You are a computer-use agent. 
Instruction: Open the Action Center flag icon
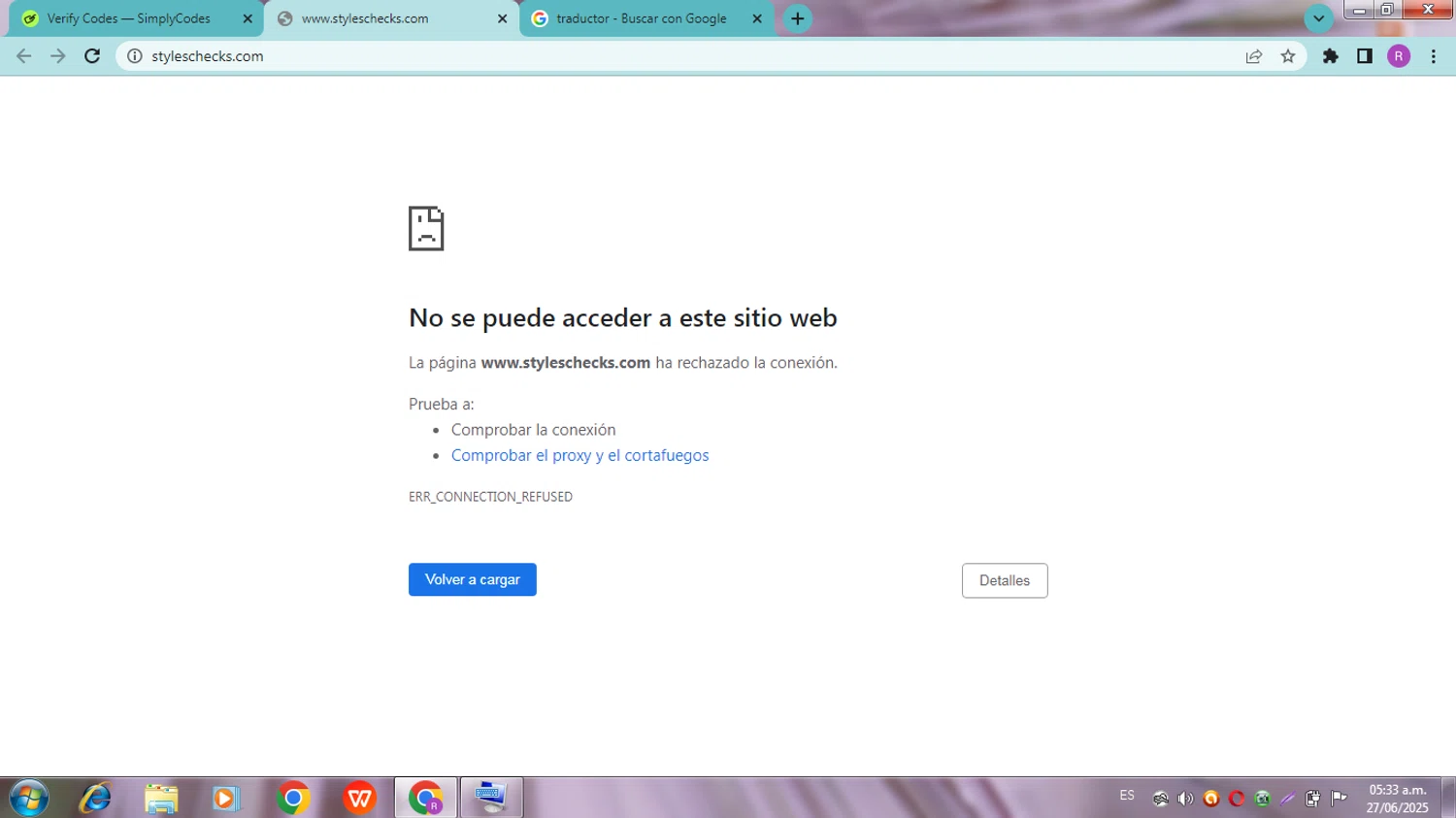click(1340, 799)
